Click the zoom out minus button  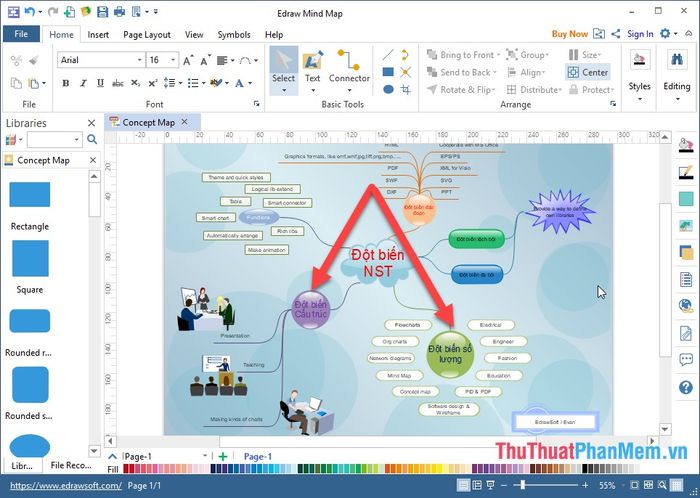click(x=504, y=485)
